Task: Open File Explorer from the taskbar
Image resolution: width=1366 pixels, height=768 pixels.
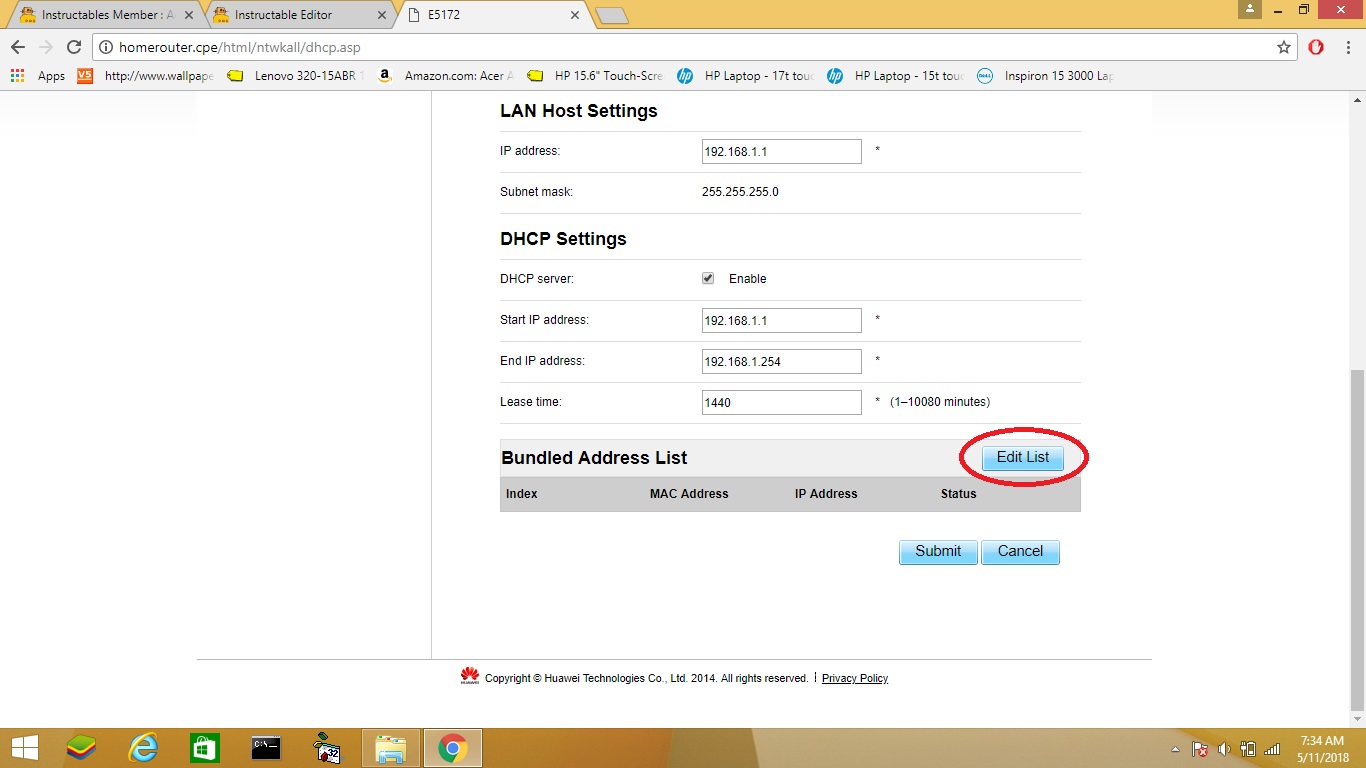Action: (390, 748)
